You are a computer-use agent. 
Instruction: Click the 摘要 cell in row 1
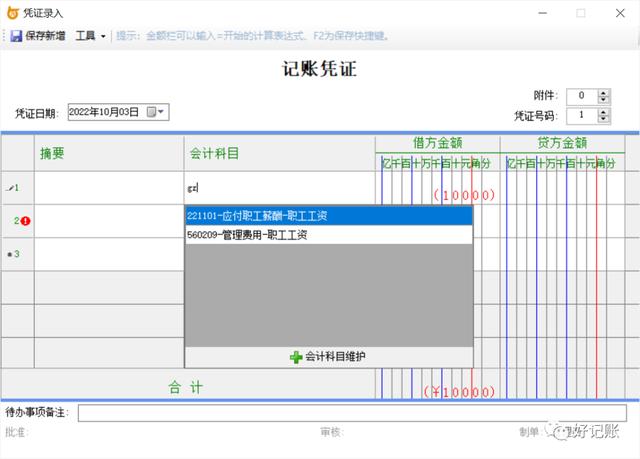click(109, 188)
